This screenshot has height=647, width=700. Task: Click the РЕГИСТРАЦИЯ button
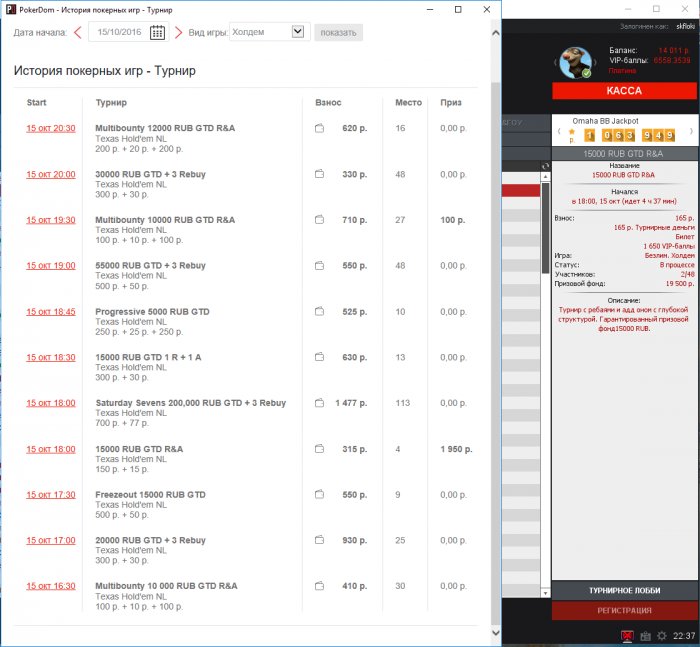[624, 610]
